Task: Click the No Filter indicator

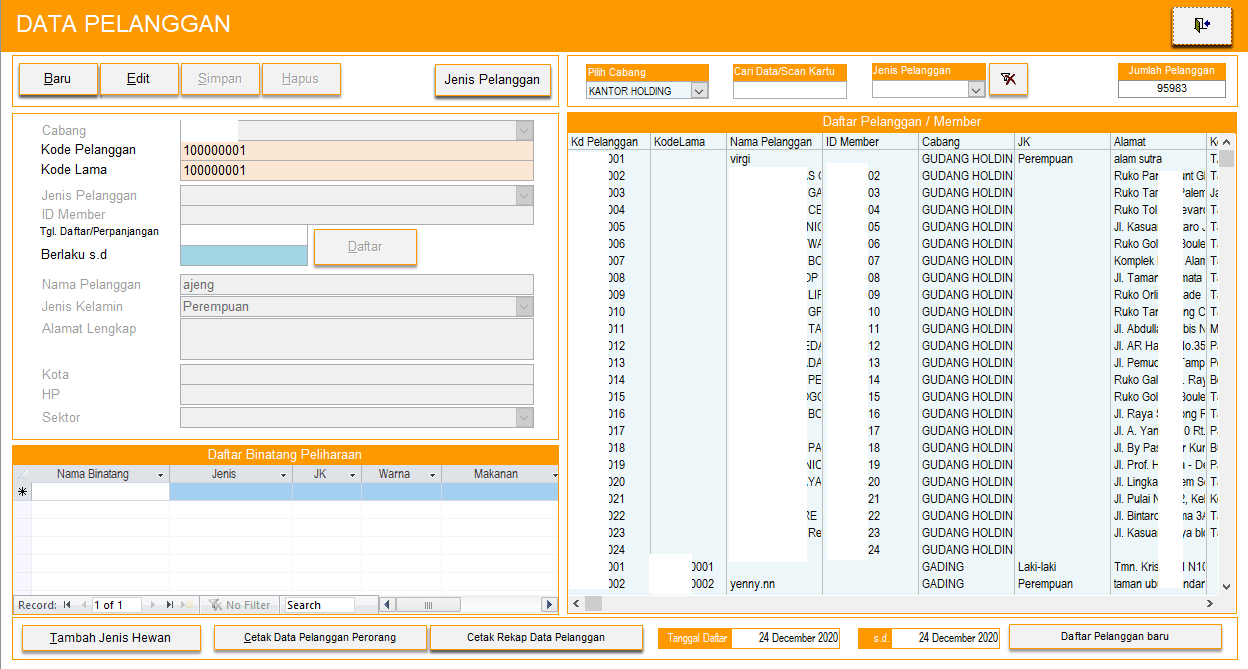Action: [239, 605]
